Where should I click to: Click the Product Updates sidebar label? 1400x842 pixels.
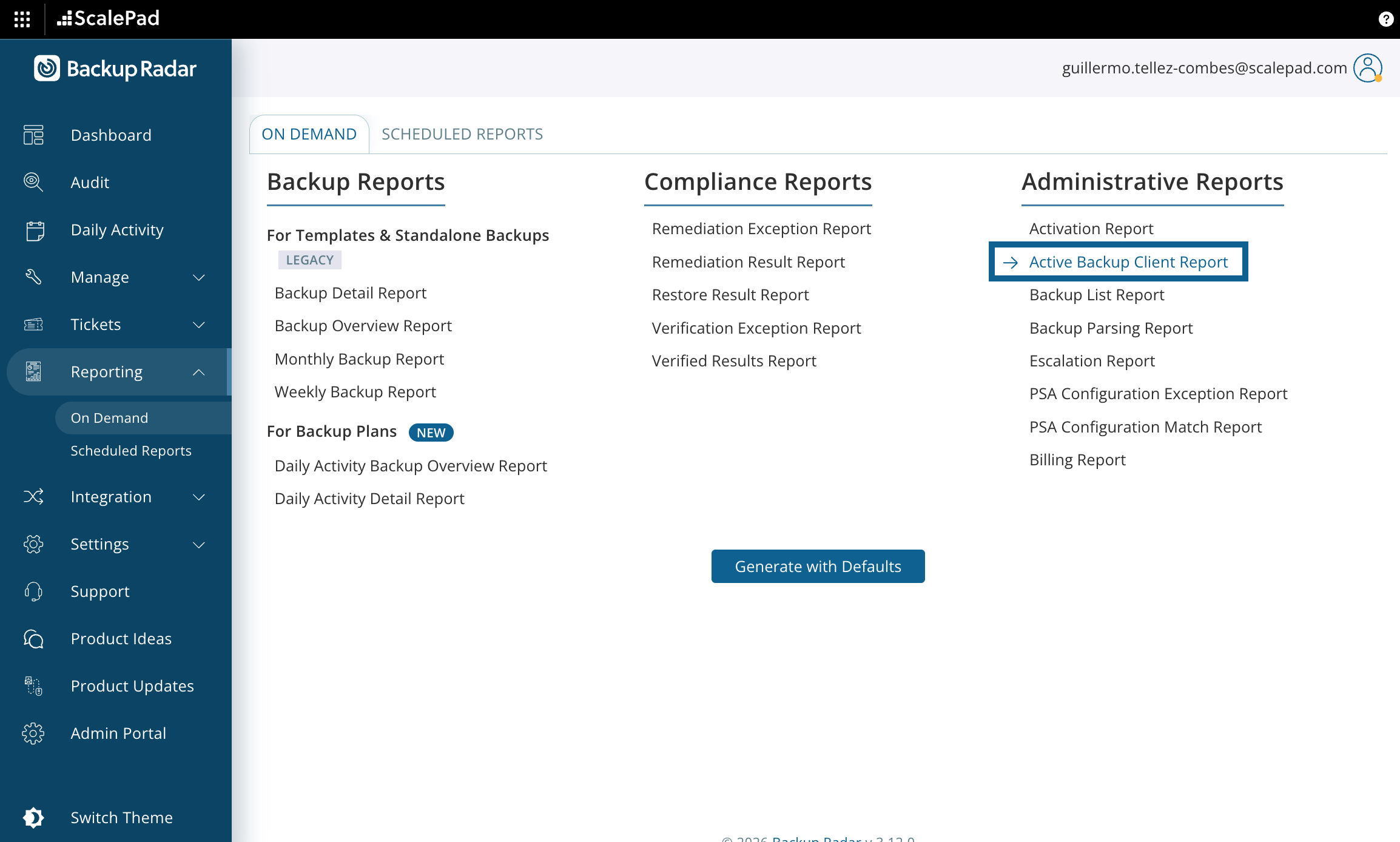point(132,686)
